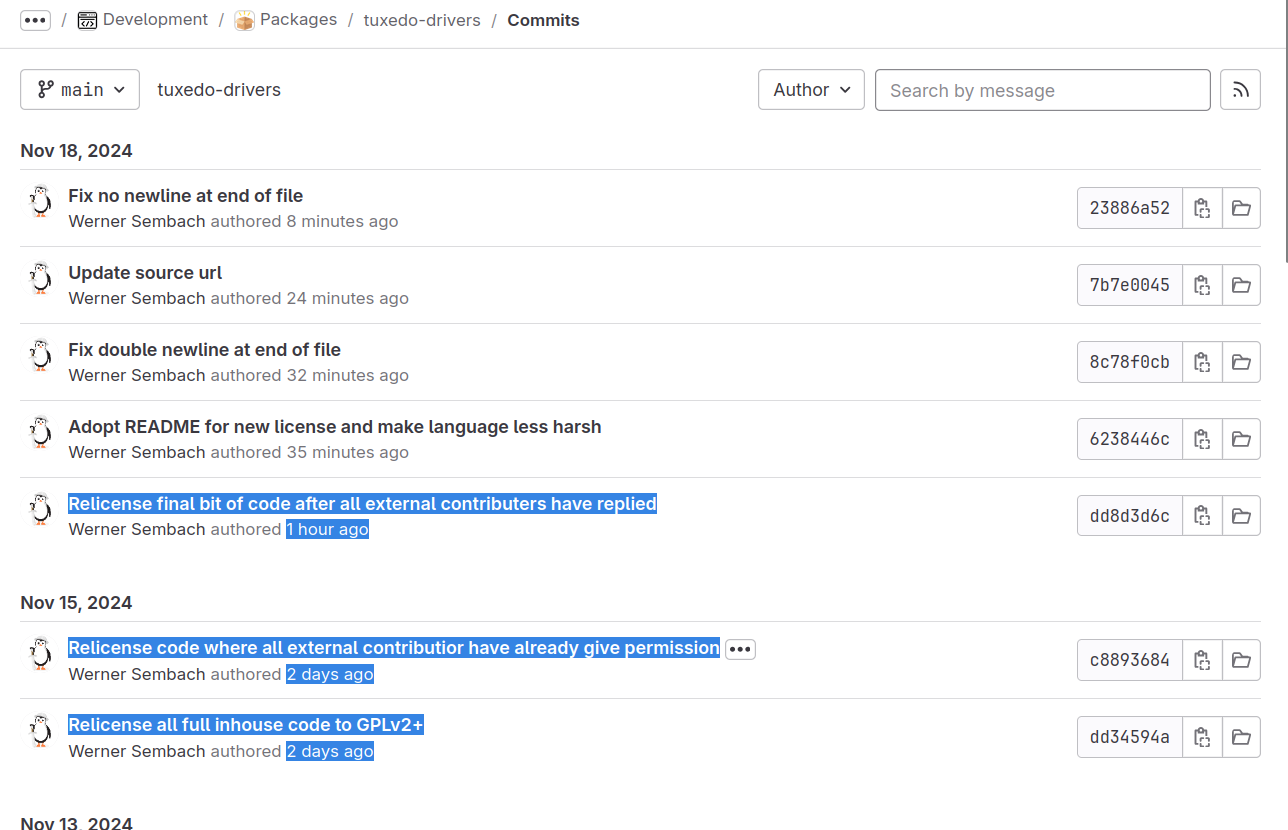Copy commit SHA 23886a52 to clipboard
1288x830 pixels.
[1202, 208]
